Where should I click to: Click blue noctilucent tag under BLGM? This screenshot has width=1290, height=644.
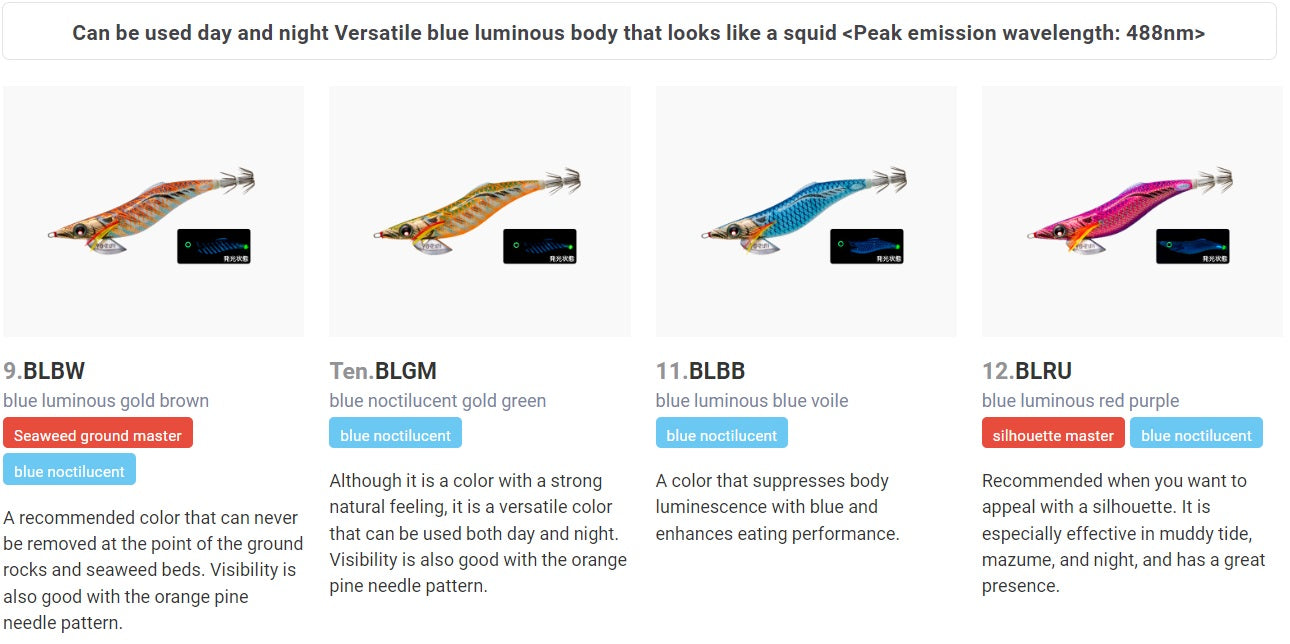pyautogui.click(x=395, y=435)
